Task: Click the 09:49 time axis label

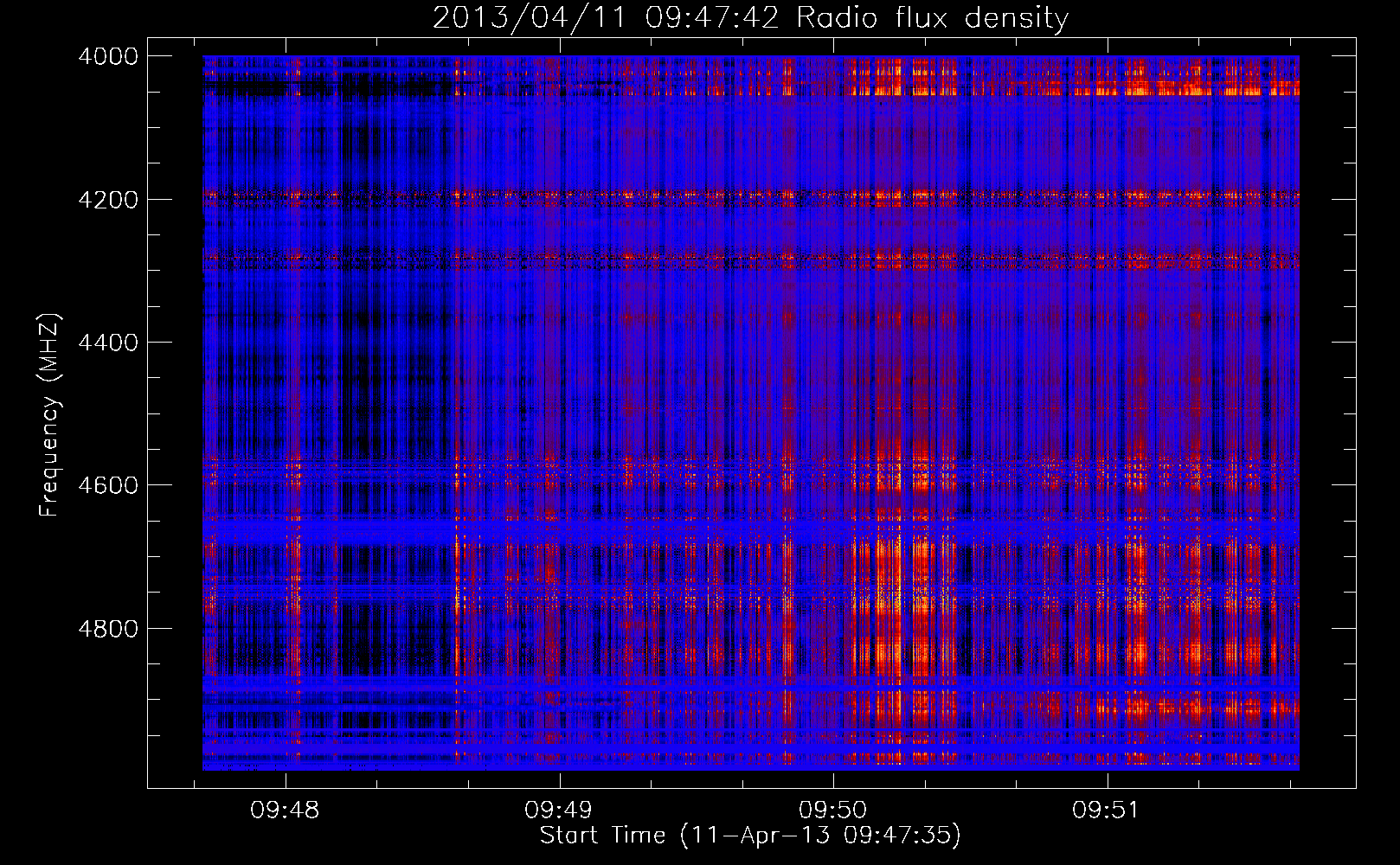Action: click(559, 811)
